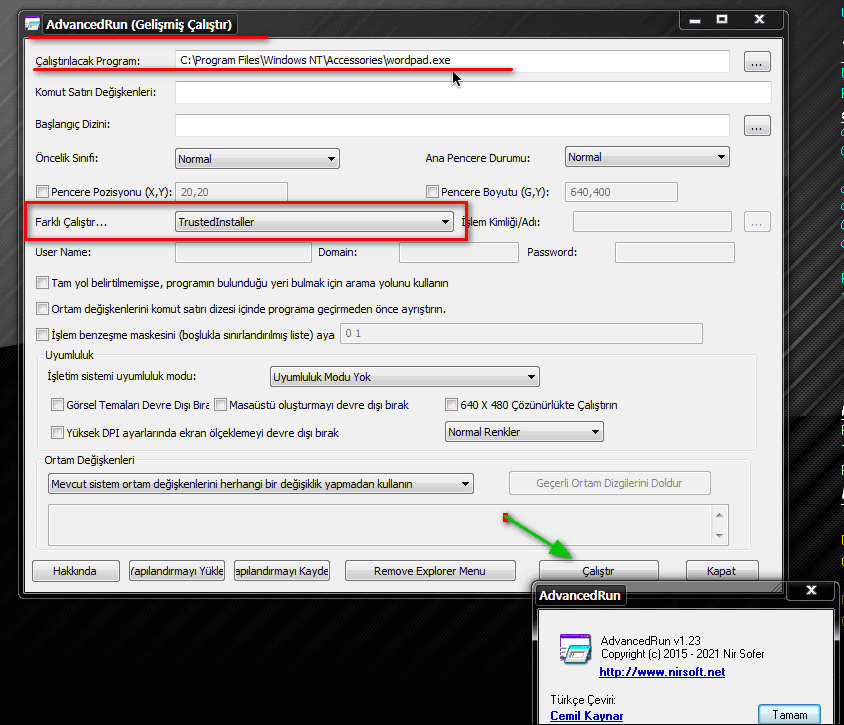Click Geçerli Ortam Dizgilerini Doldur button

coord(609,483)
